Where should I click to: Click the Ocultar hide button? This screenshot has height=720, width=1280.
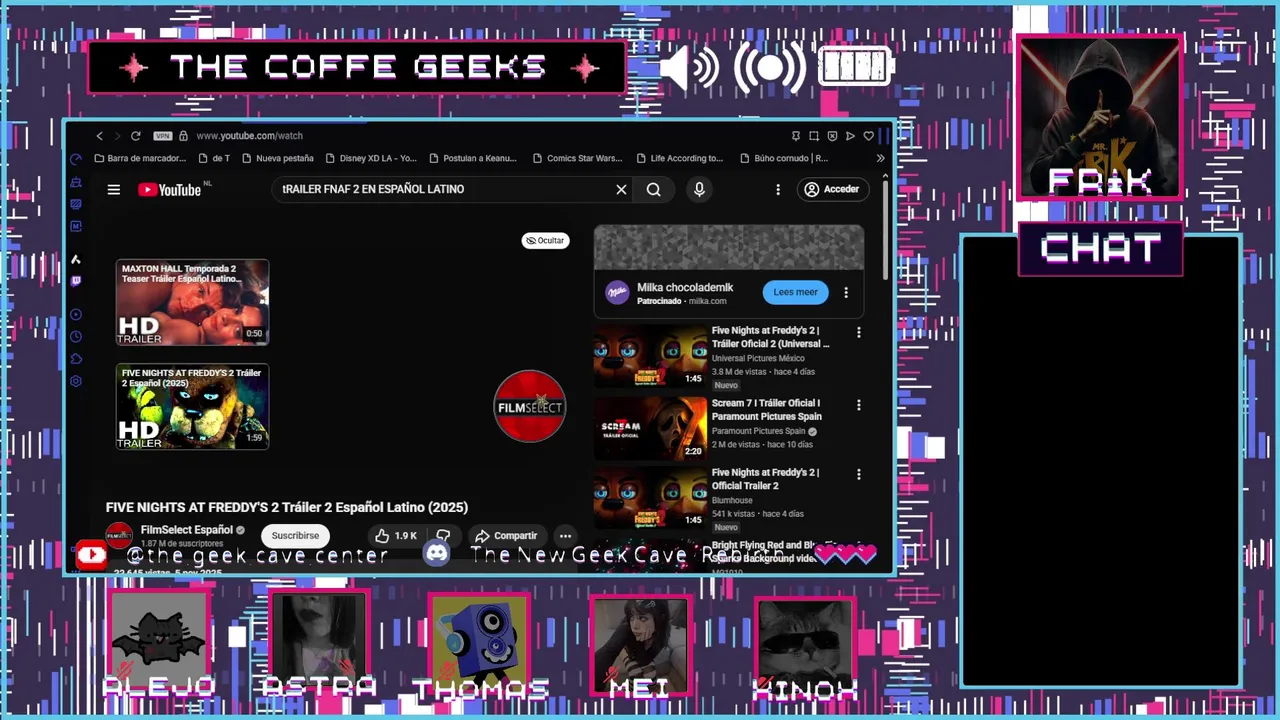(x=545, y=241)
